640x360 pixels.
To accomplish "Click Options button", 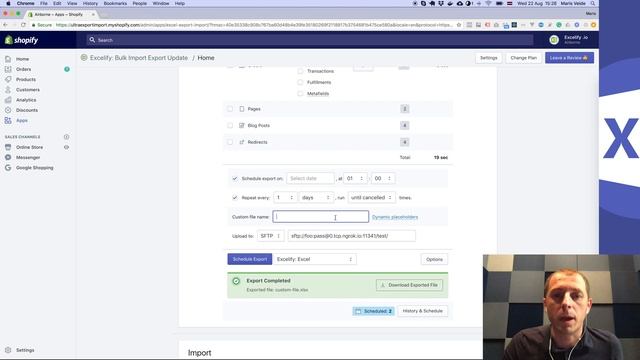I will [x=434, y=259].
